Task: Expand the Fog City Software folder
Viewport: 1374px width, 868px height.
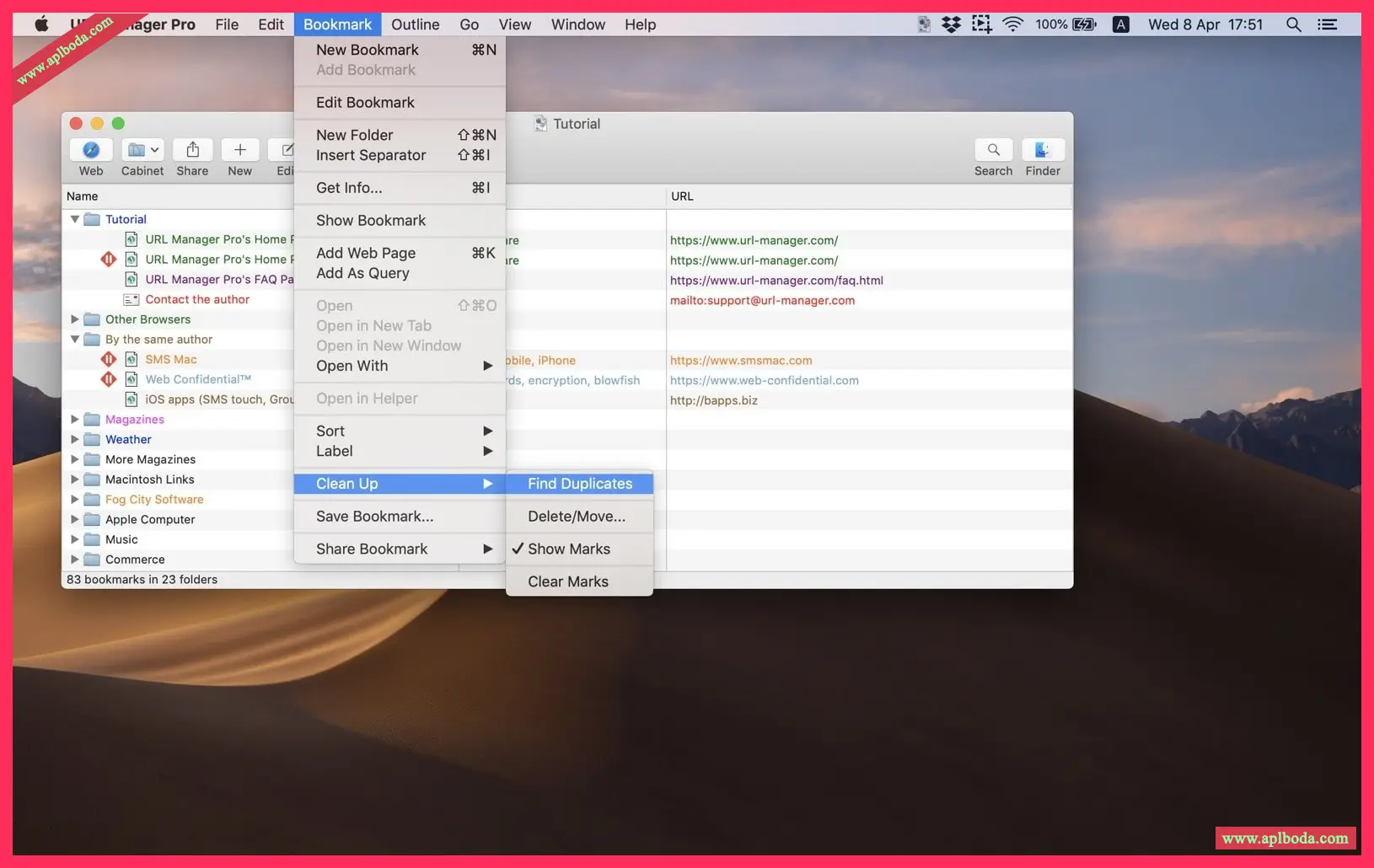Action: point(75,499)
